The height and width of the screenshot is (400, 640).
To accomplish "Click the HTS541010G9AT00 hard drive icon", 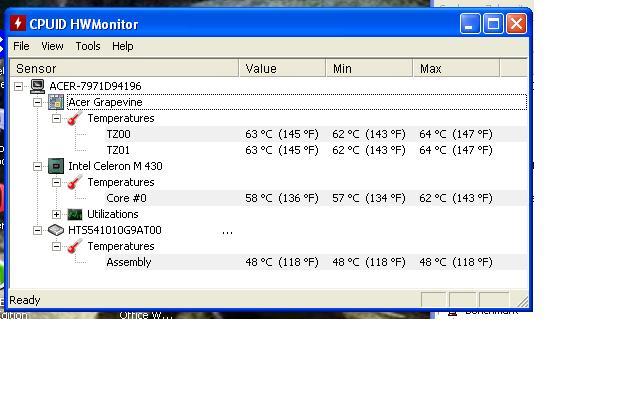I will [x=56, y=230].
